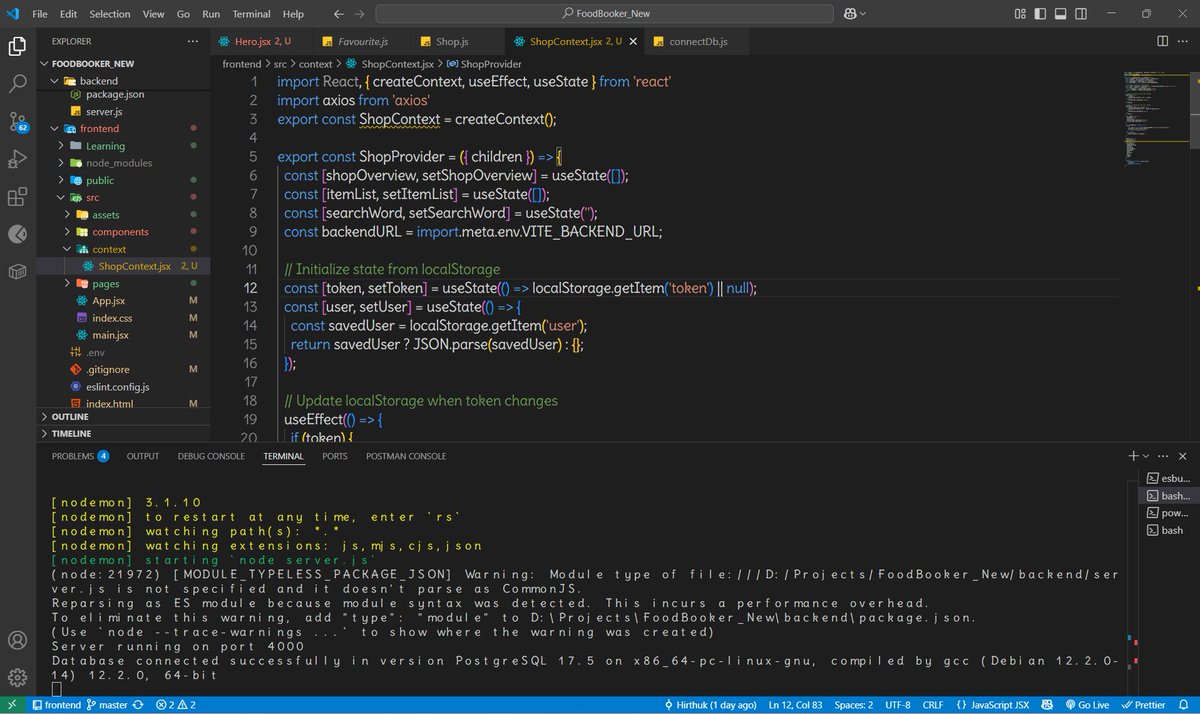1200x714 pixels.
Task: Open the Search view in the activity bar
Action: pyautogui.click(x=17, y=84)
